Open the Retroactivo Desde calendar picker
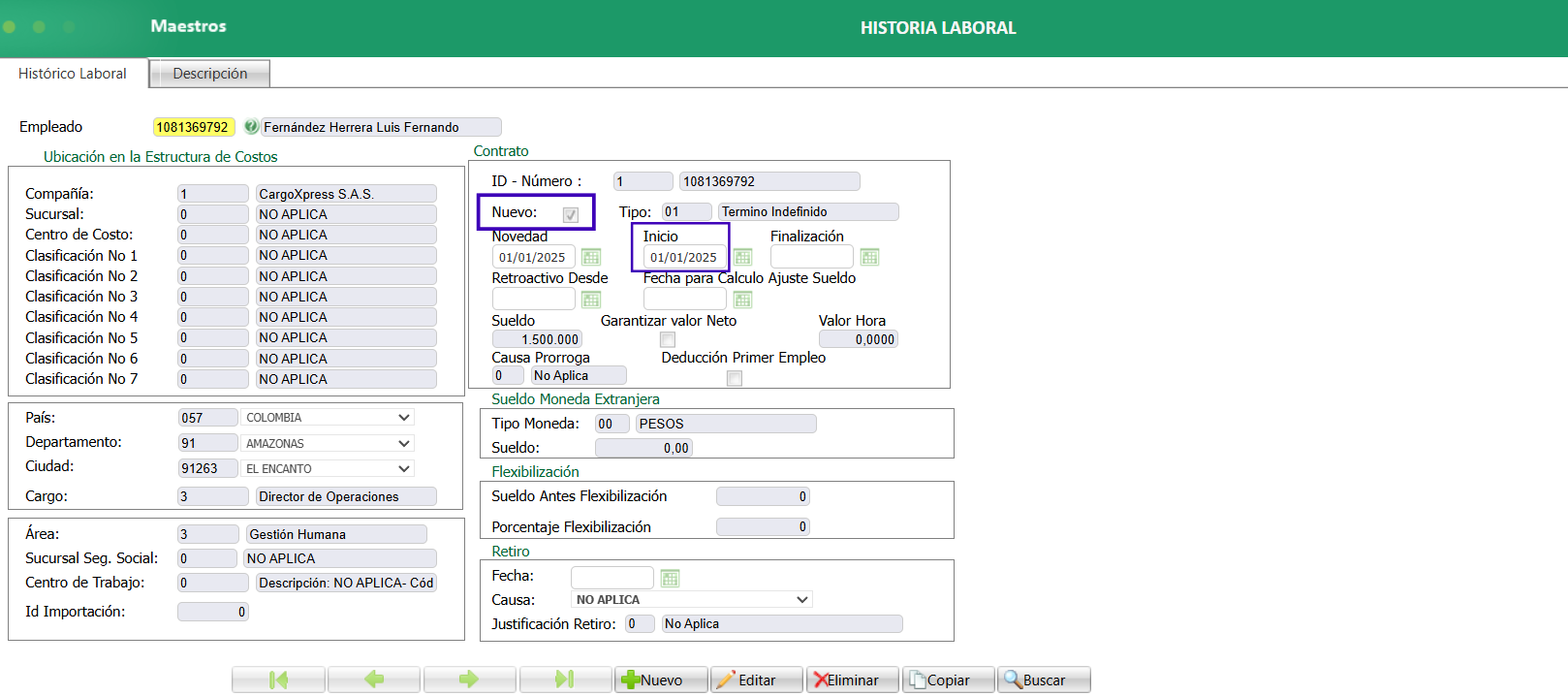1568x696 pixels. (x=591, y=300)
